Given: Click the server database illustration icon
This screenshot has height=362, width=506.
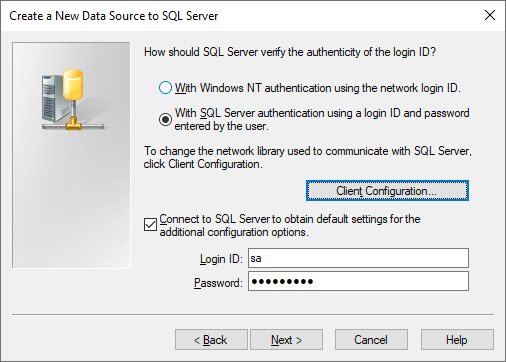Looking at the screenshot, I should click(x=72, y=100).
